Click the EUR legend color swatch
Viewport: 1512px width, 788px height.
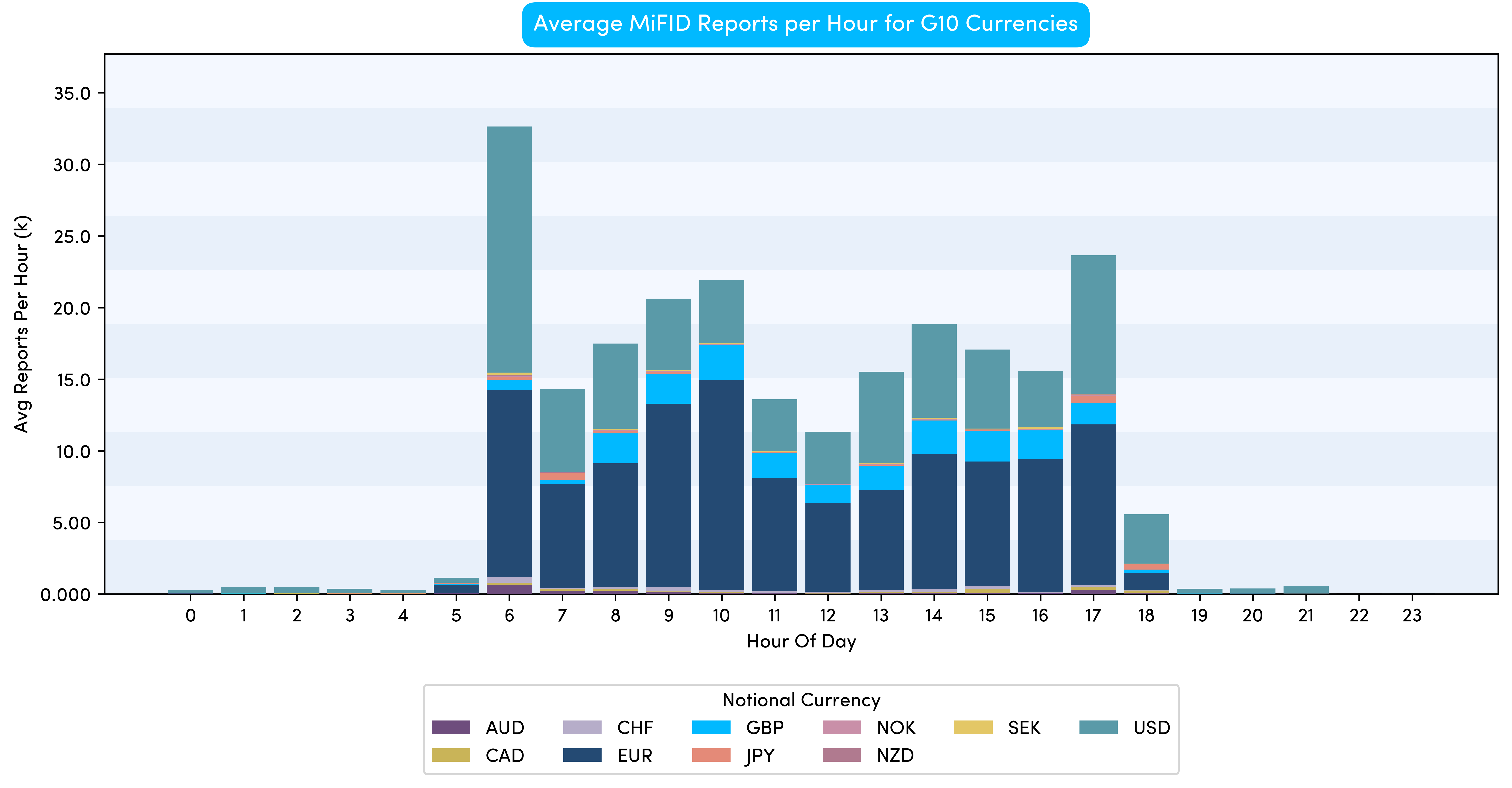click(x=582, y=755)
